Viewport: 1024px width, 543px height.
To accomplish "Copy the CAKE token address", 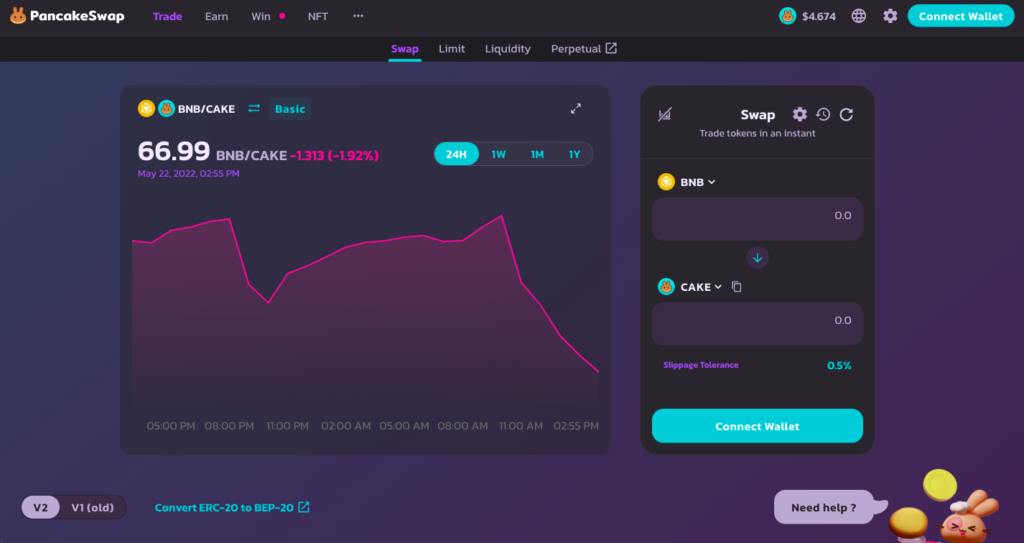I will (737, 287).
